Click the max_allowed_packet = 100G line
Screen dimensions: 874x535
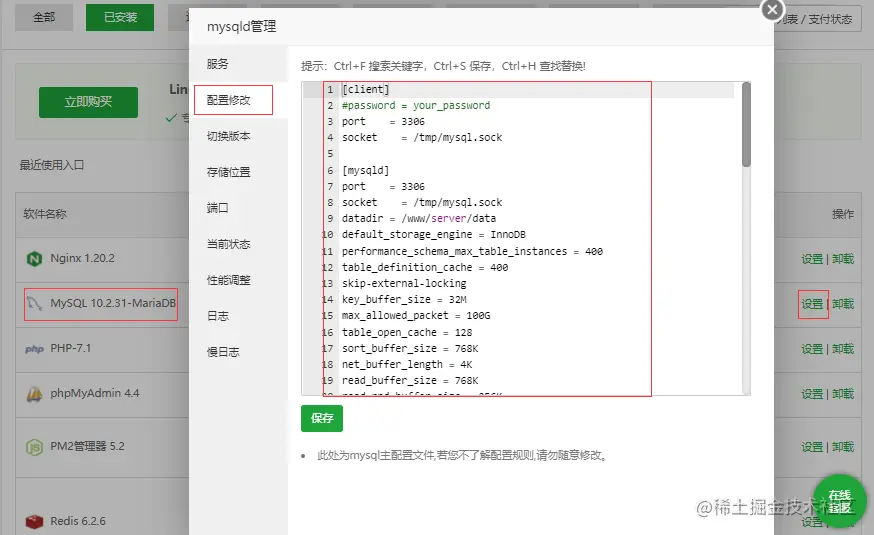(416, 315)
